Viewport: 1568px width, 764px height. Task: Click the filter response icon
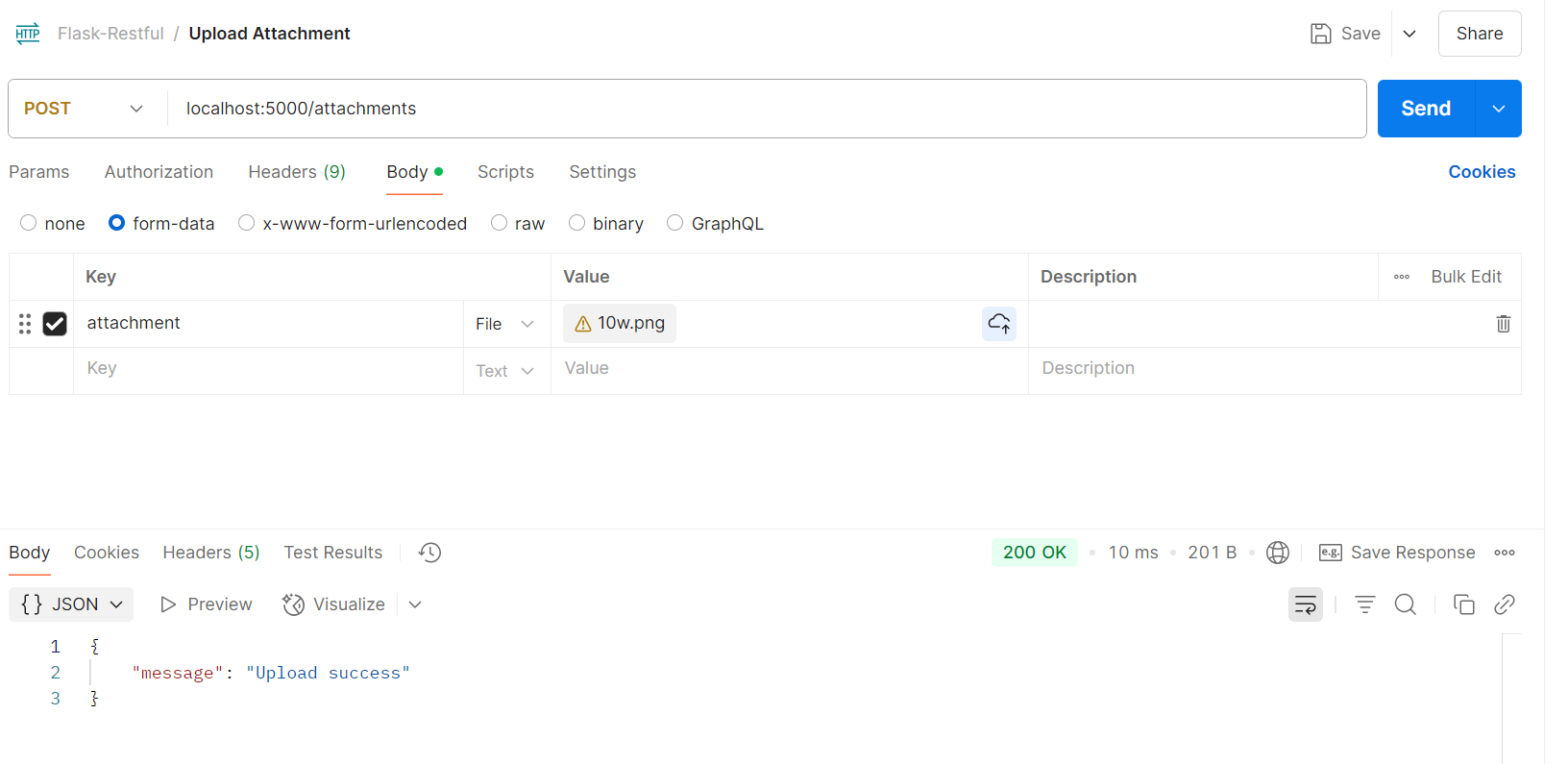[1364, 604]
